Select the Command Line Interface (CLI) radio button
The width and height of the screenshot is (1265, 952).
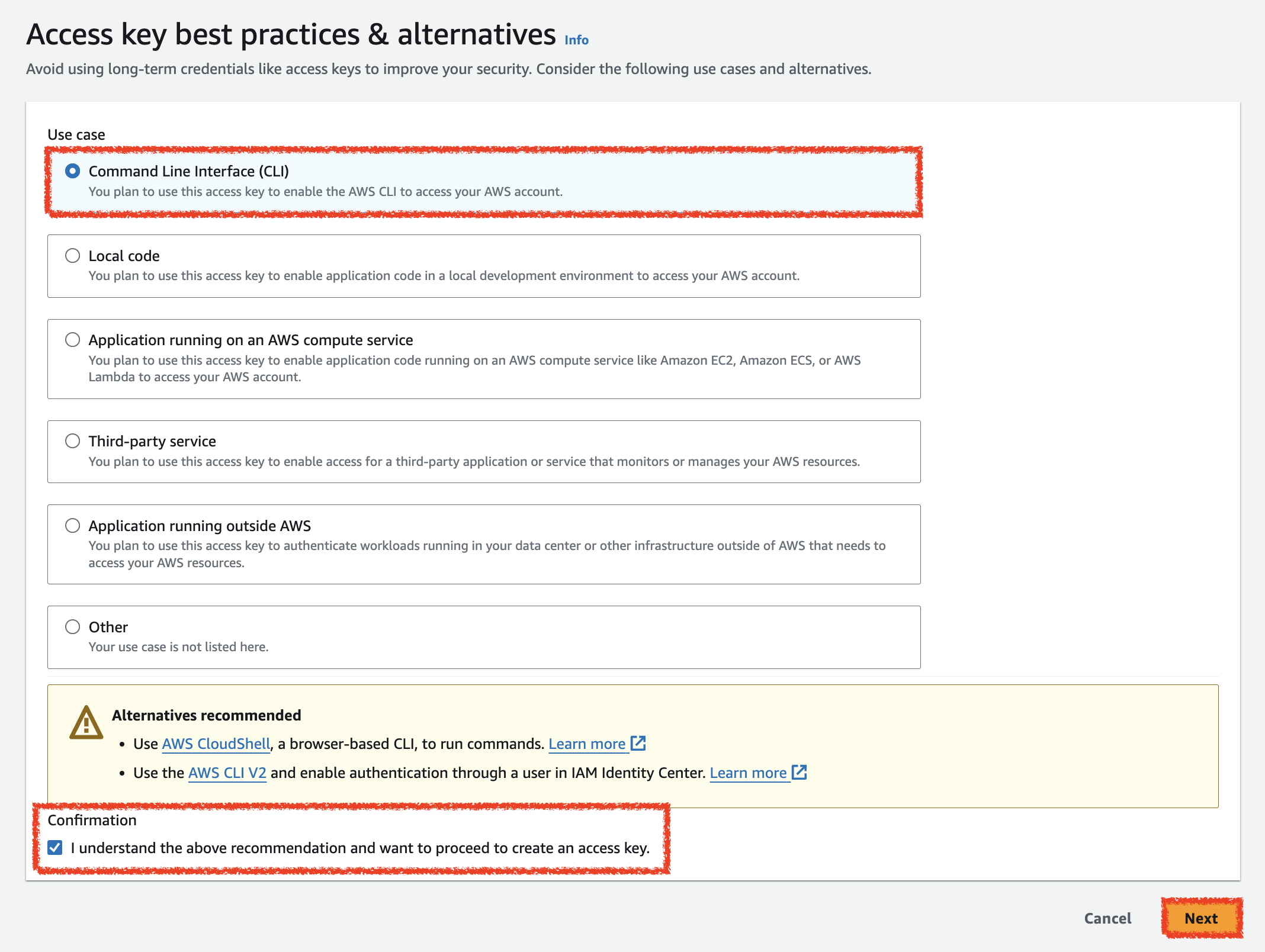click(72, 171)
